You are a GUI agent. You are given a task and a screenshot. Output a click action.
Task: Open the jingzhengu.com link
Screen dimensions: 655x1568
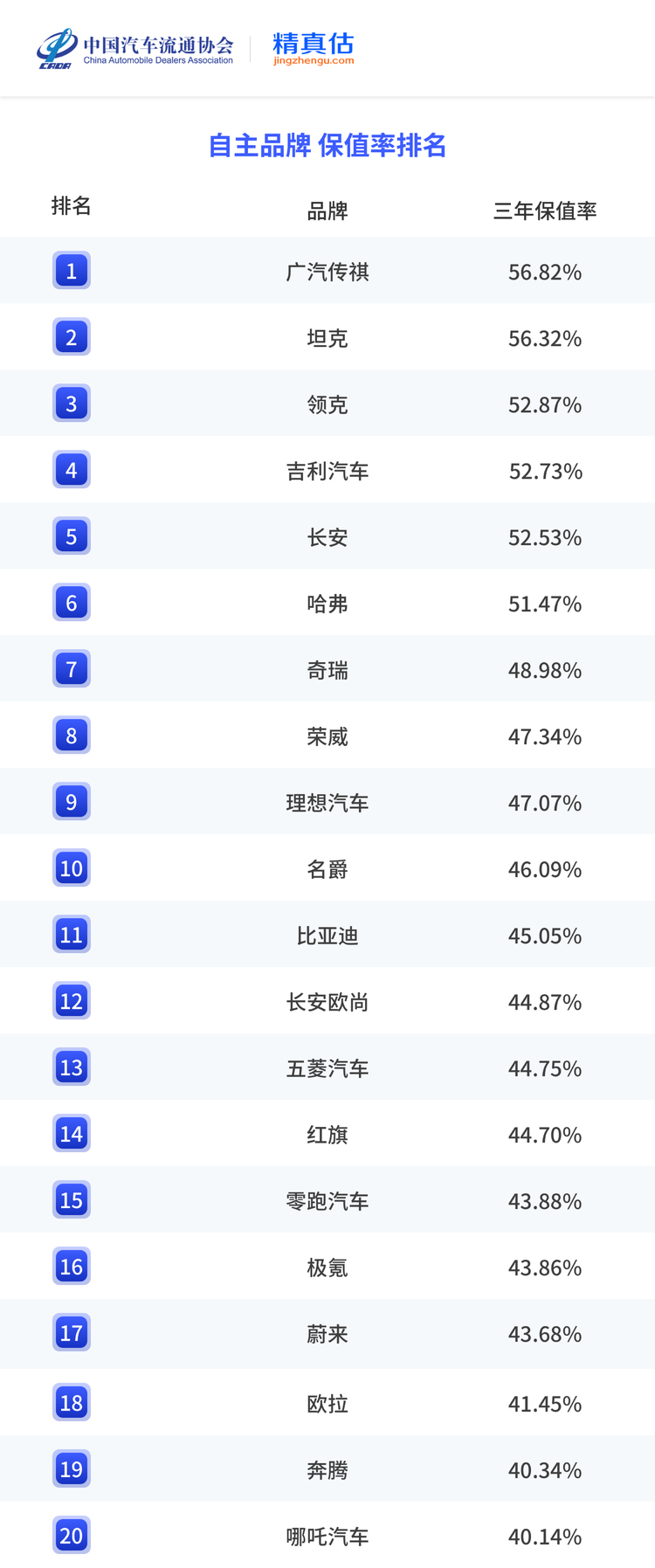tap(313, 61)
